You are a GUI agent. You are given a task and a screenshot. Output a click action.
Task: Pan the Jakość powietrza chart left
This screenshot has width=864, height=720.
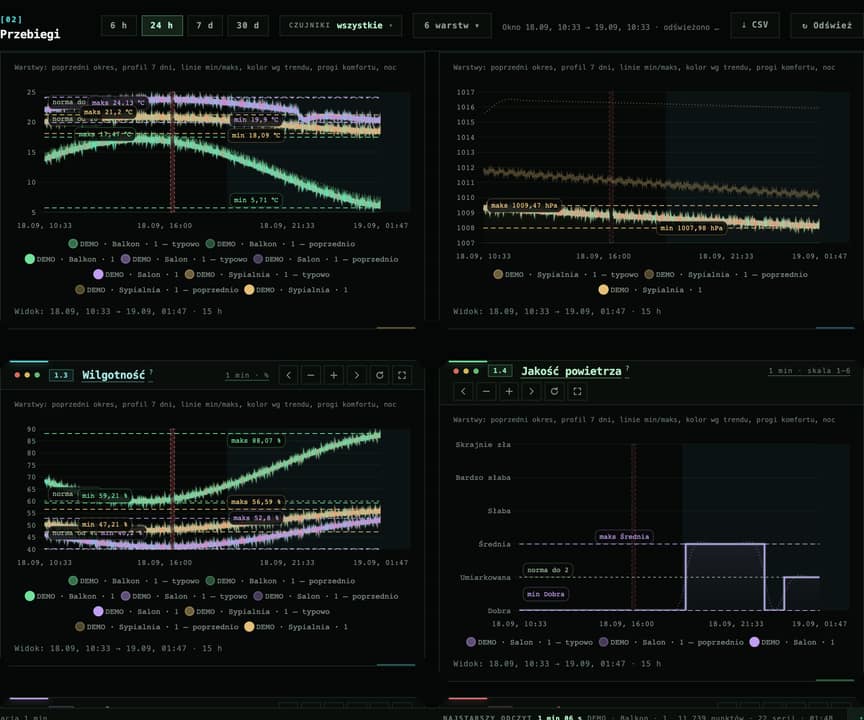[x=463, y=391]
